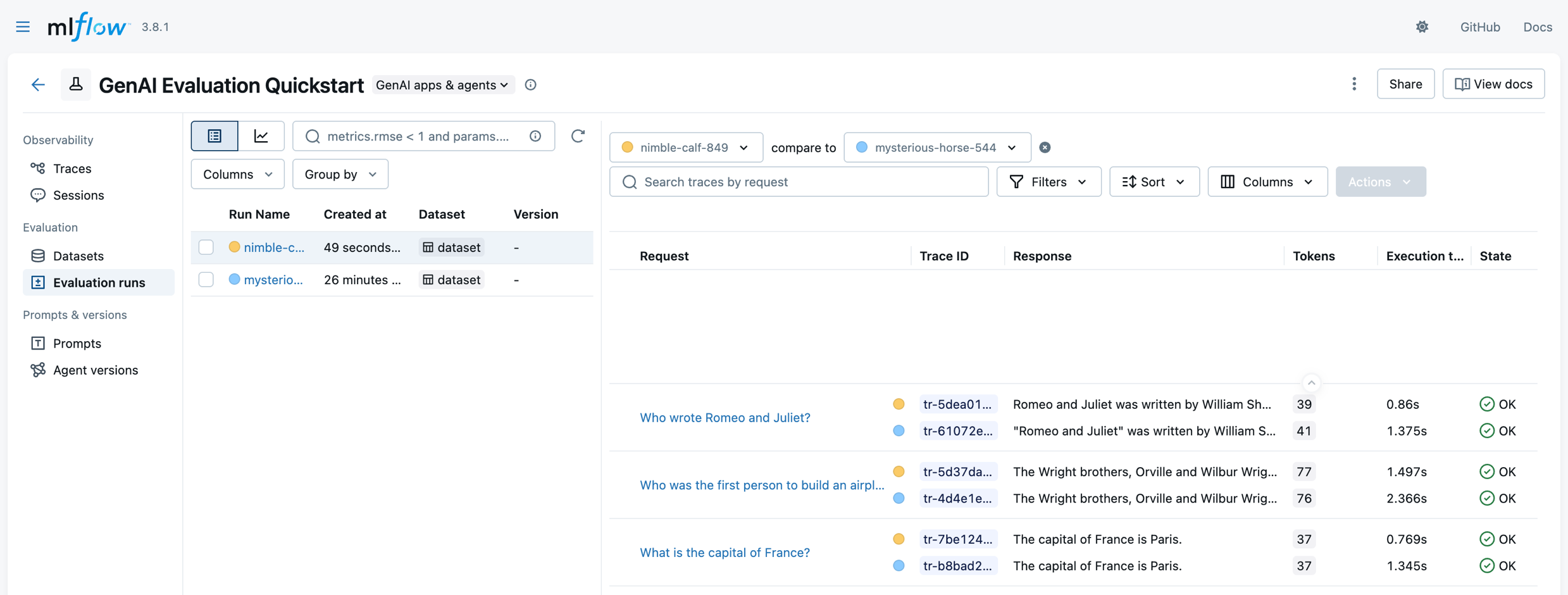Viewport: 1568px width, 595px height.
Task: Toggle dark mode theme icon
Action: [1422, 27]
